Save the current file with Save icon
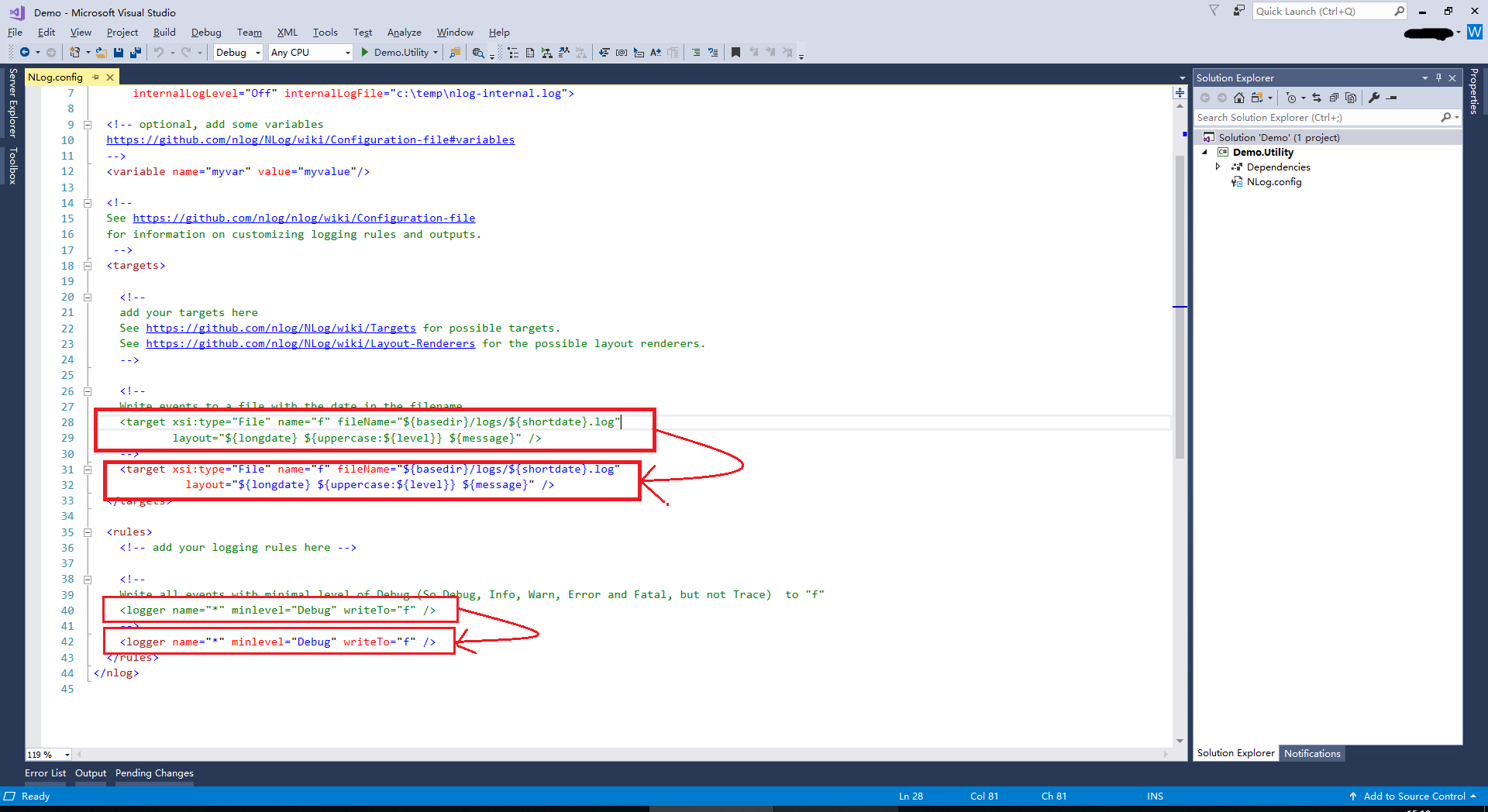This screenshot has height=812, width=1488. [119, 53]
